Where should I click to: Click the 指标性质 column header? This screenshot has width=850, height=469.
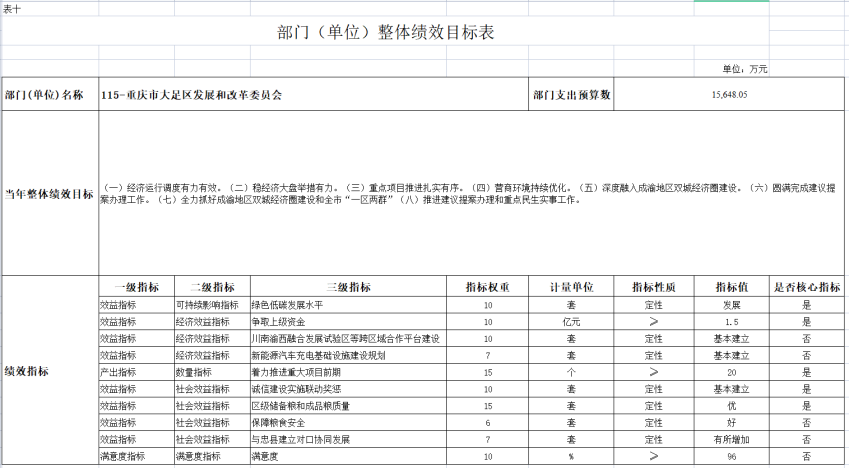coord(654,287)
